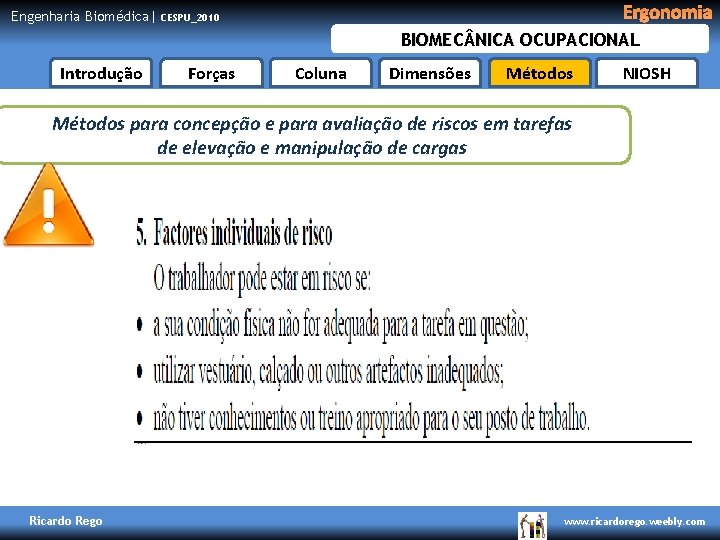
Task: Select the Coluna tab
Action: [x=321, y=73]
